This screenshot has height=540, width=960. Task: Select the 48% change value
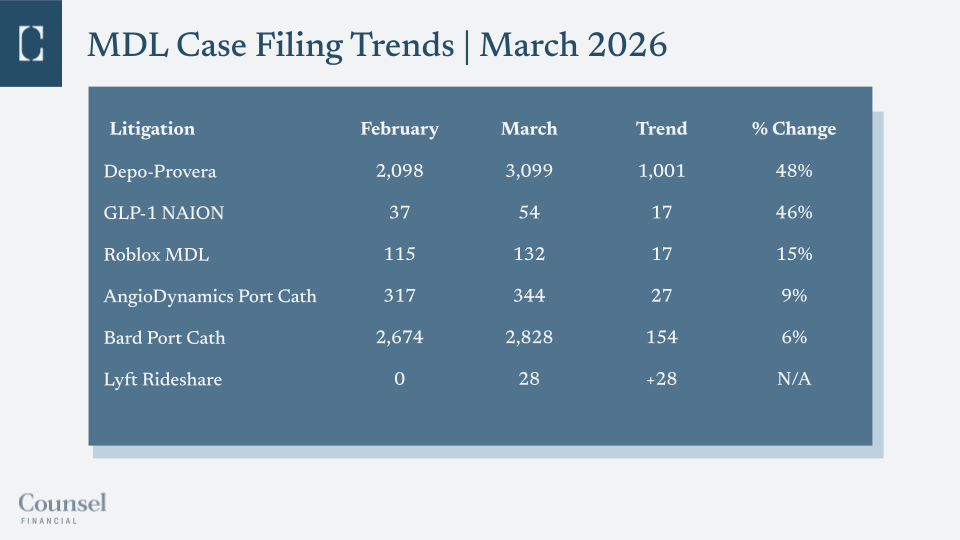[x=793, y=171]
